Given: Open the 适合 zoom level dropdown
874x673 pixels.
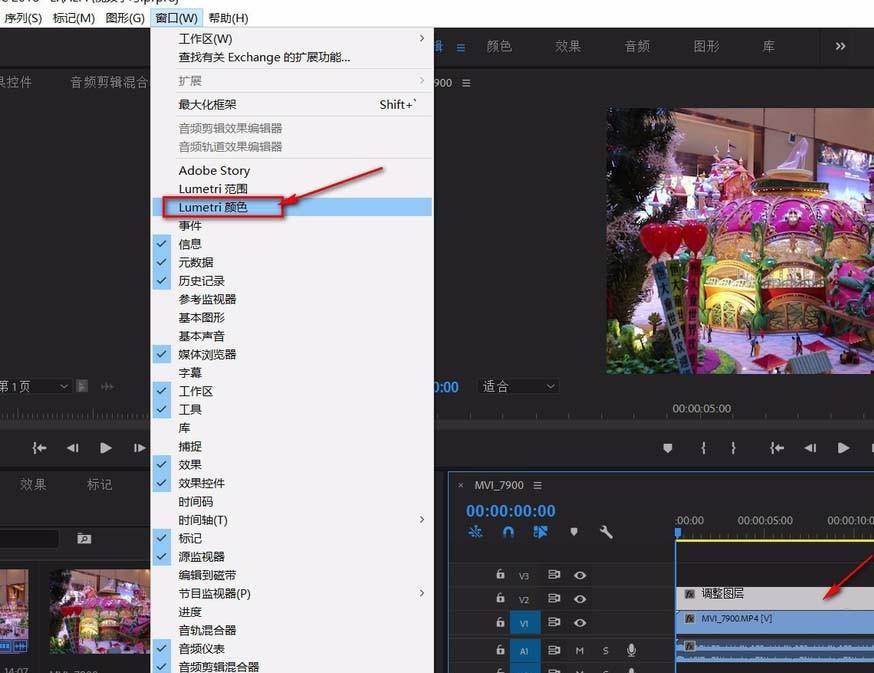Looking at the screenshot, I should (516, 386).
